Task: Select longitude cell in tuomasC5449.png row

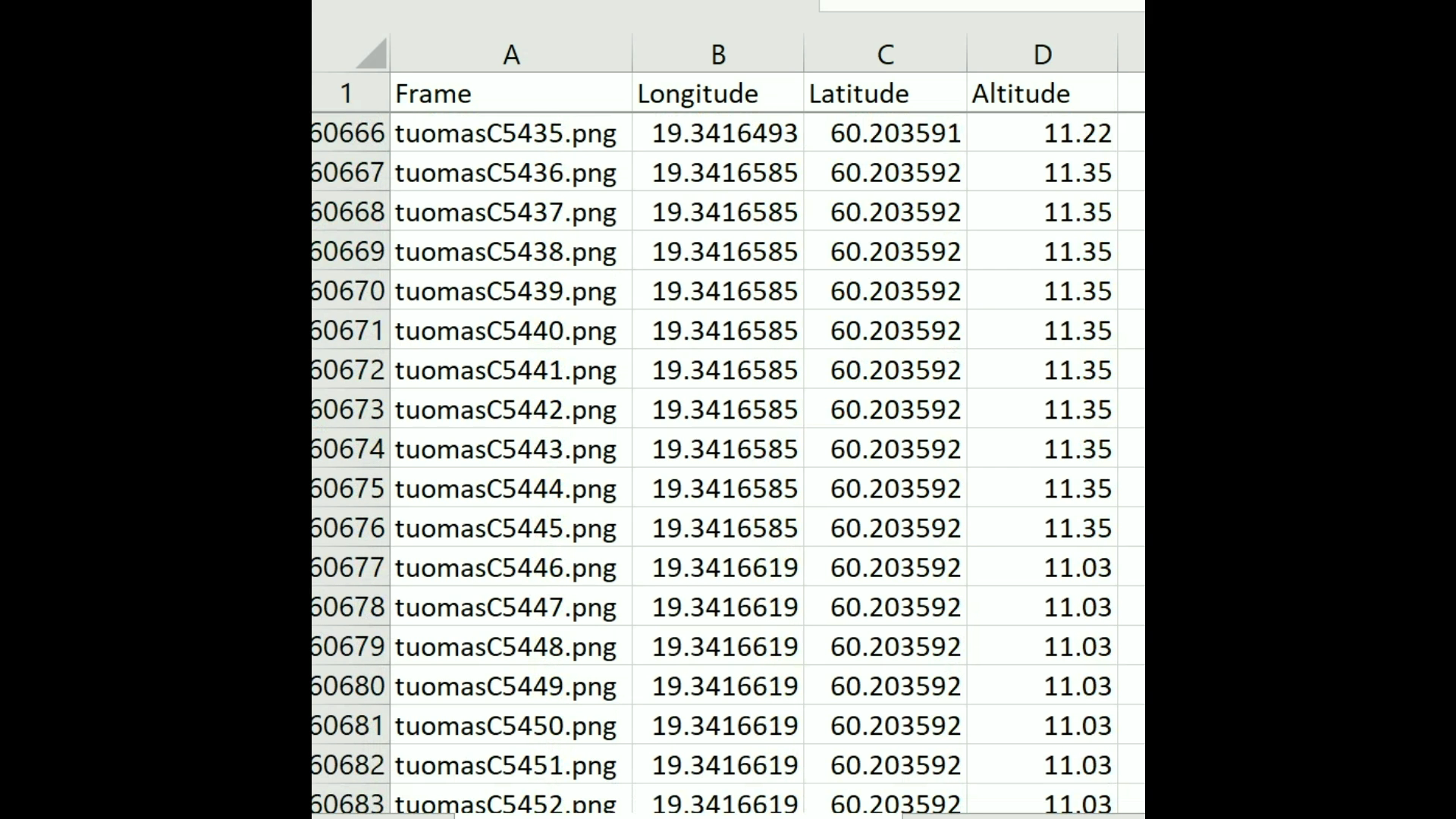Action: [718, 686]
